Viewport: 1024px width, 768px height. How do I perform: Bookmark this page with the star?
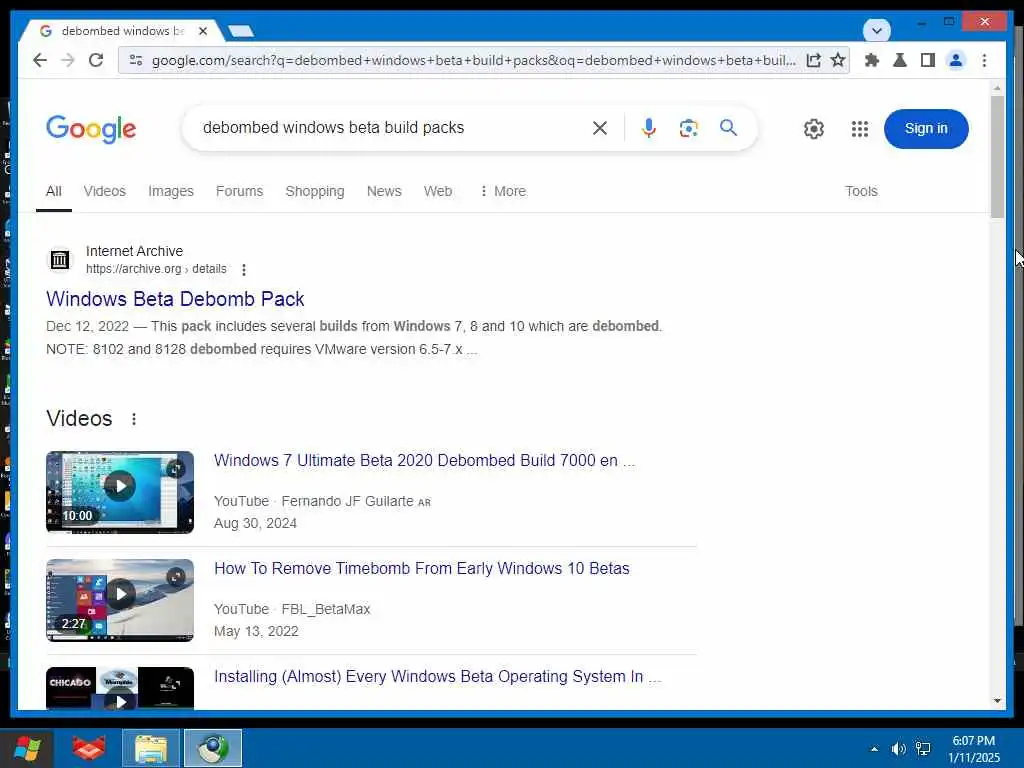pos(838,61)
